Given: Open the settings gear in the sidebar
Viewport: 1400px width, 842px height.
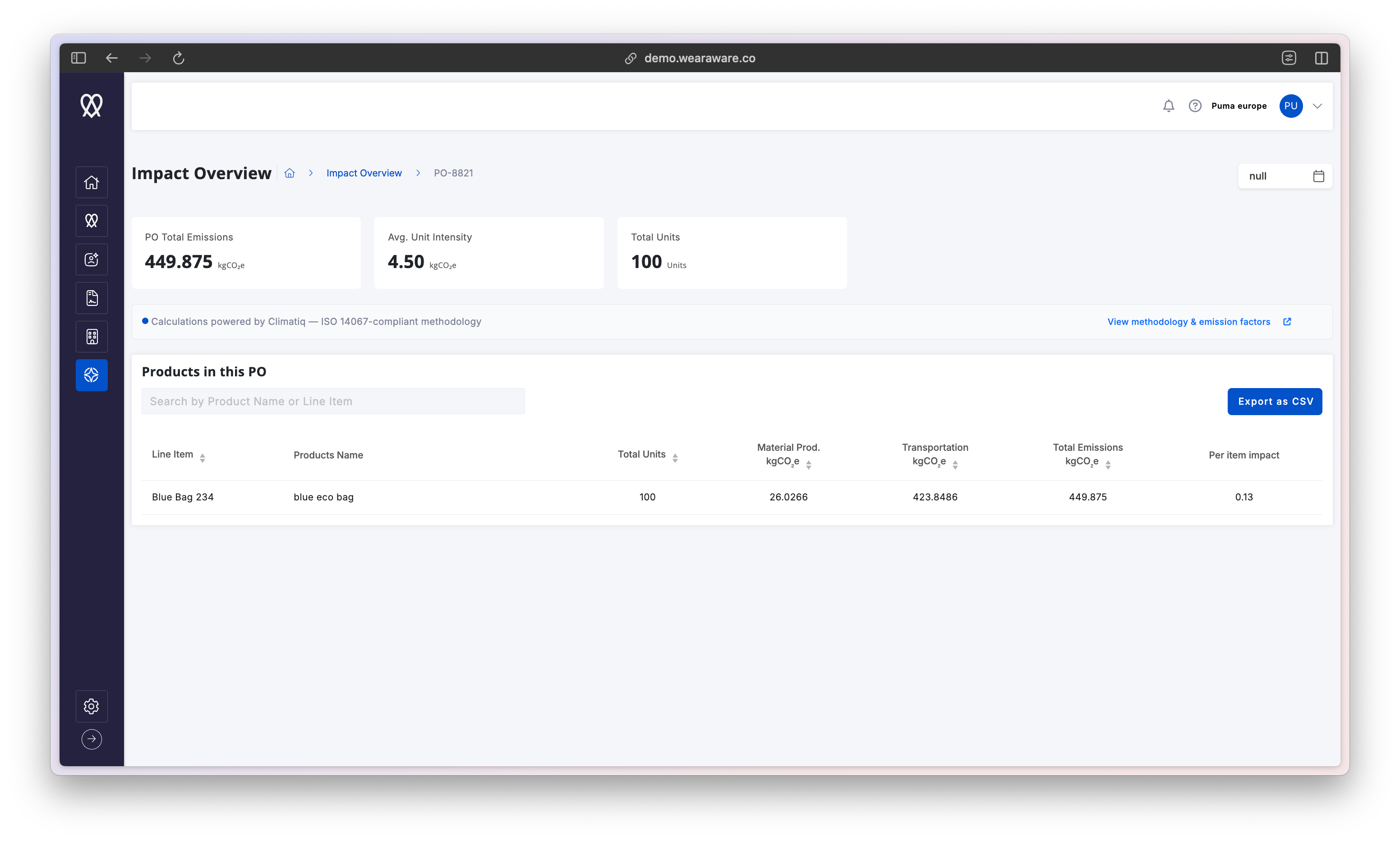Looking at the screenshot, I should click(91, 706).
